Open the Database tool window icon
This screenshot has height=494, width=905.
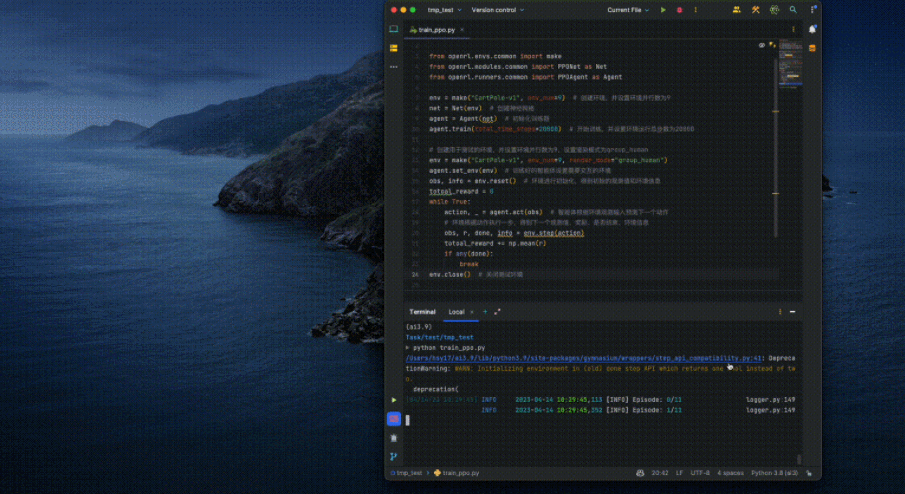coord(812,48)
